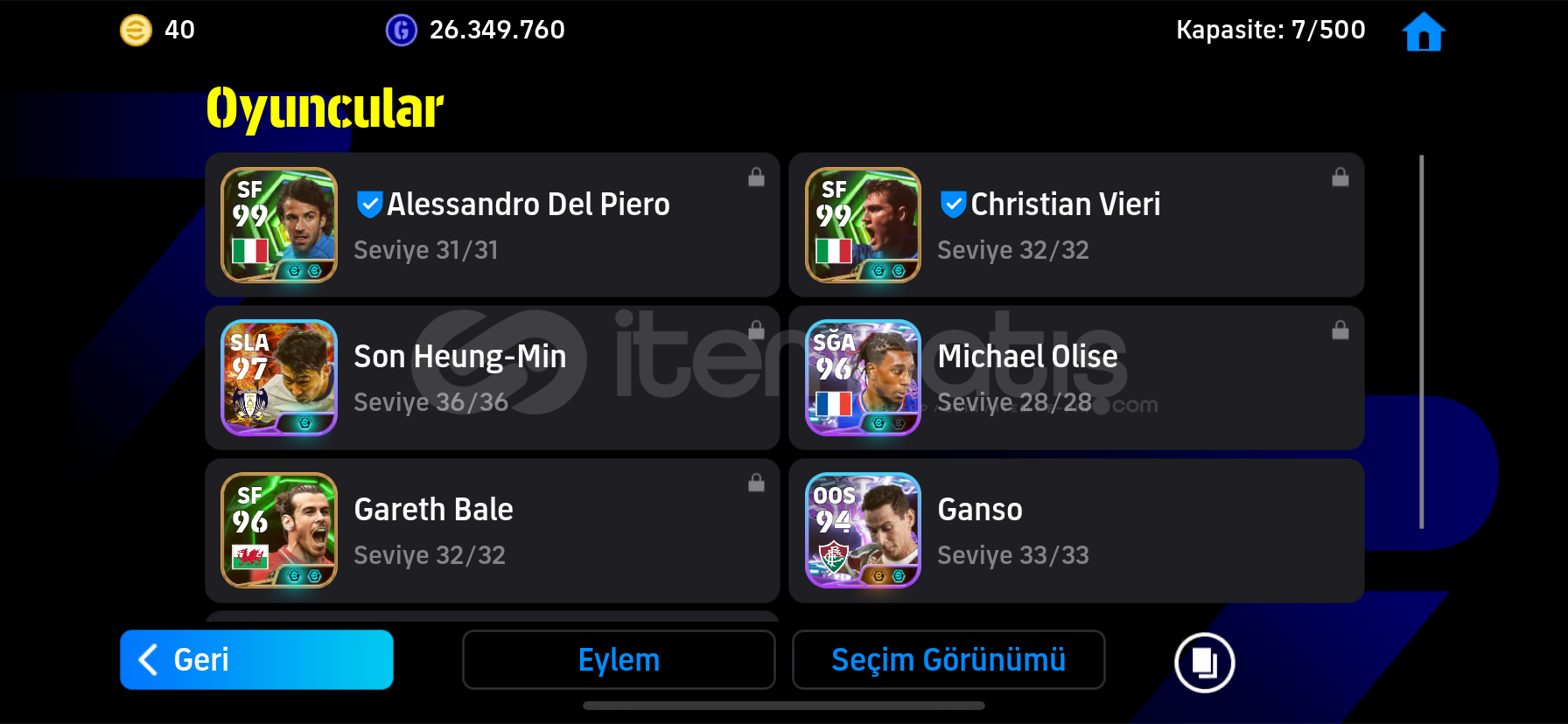This screenshot has width=1568, height=724.
Task: Tap the blue GP currency icon
Action: coord(402,31)
